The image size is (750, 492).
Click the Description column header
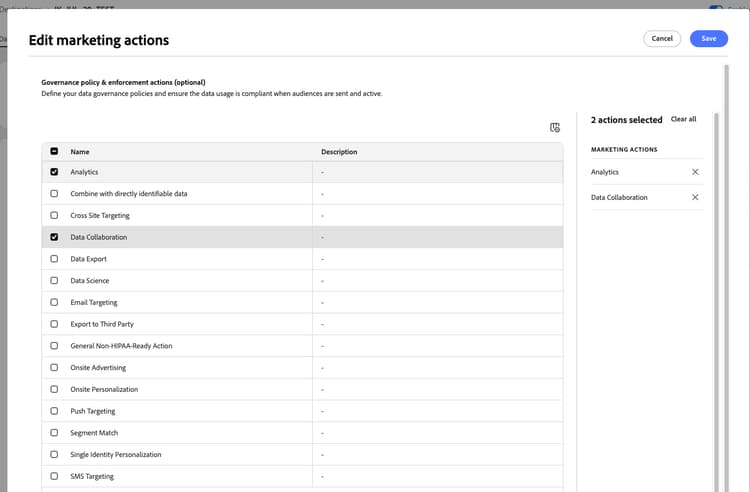(x=339, y=152)
